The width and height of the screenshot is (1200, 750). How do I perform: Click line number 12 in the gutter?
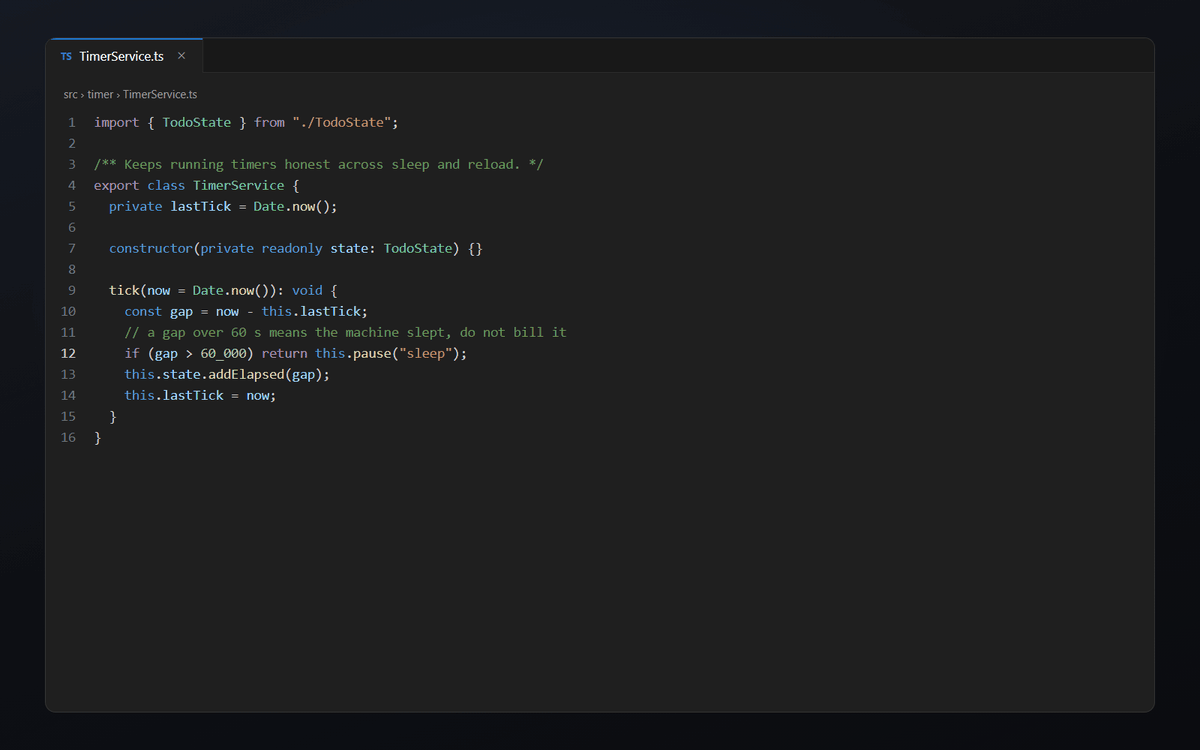point(68,353)
